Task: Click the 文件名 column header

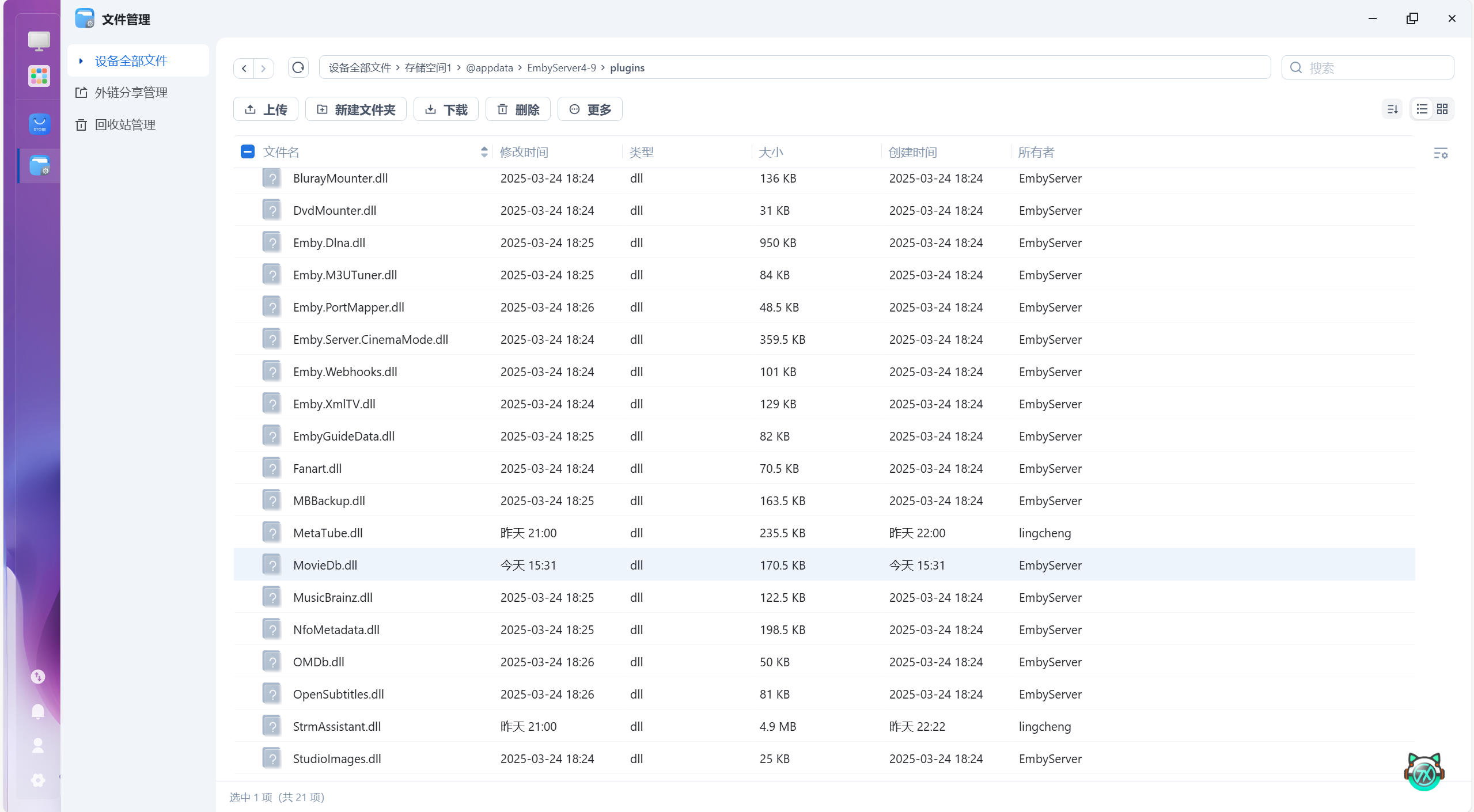Action: coord(281,152)
